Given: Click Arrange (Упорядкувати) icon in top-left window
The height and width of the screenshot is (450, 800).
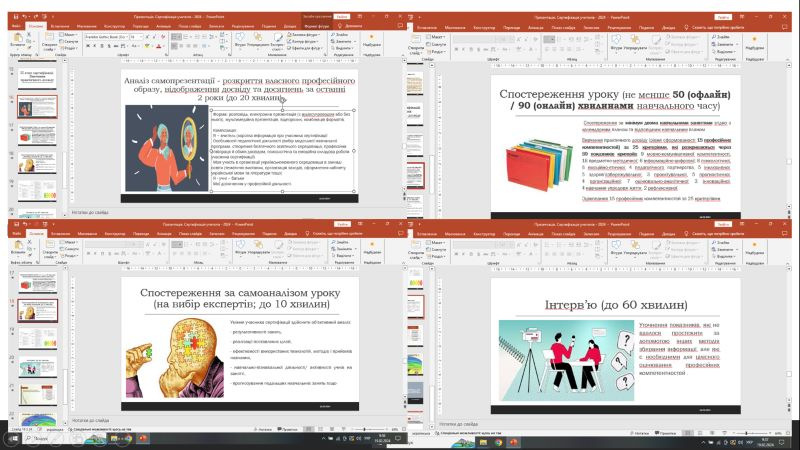Looking at the screenshot, I should [258, 38].
